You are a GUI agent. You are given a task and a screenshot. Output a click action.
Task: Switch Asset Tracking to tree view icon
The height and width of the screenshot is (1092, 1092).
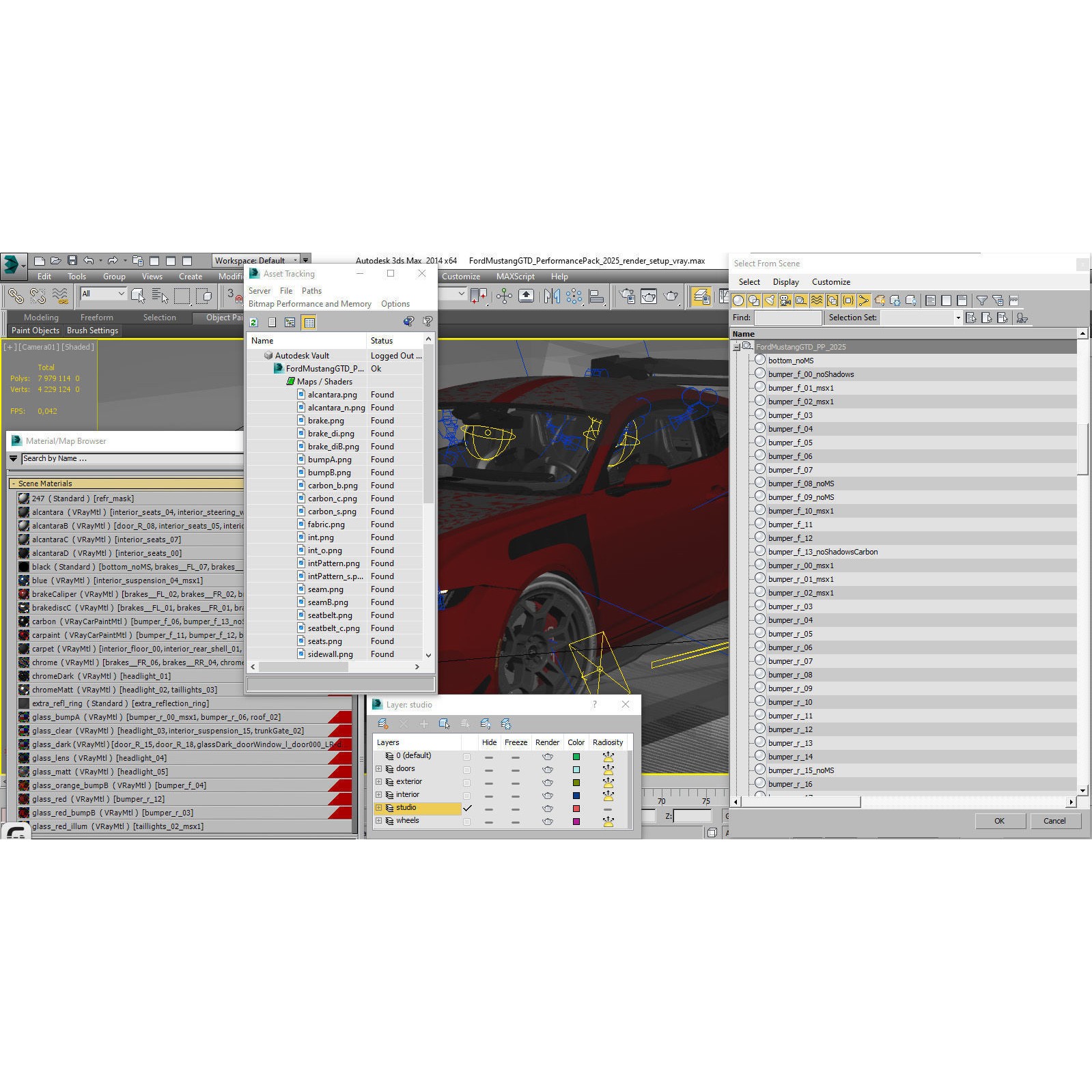pos(290,322)
